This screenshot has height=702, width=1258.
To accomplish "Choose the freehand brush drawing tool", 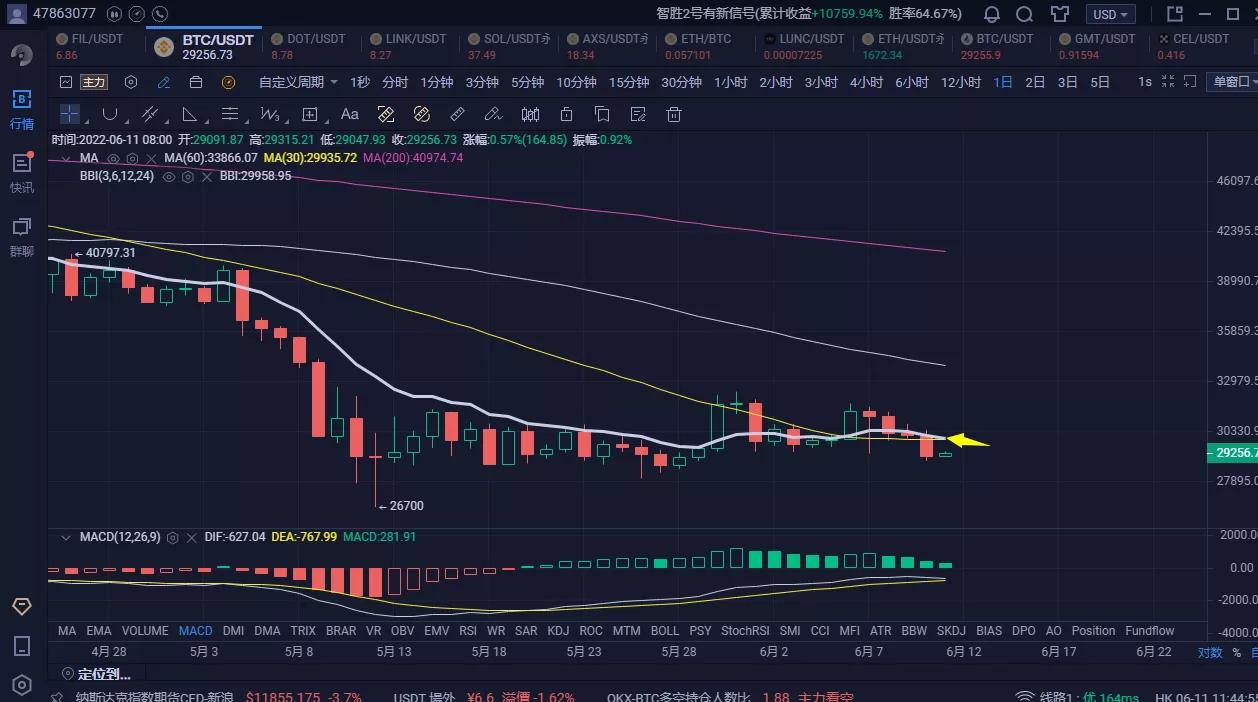I will coord(493,114).
